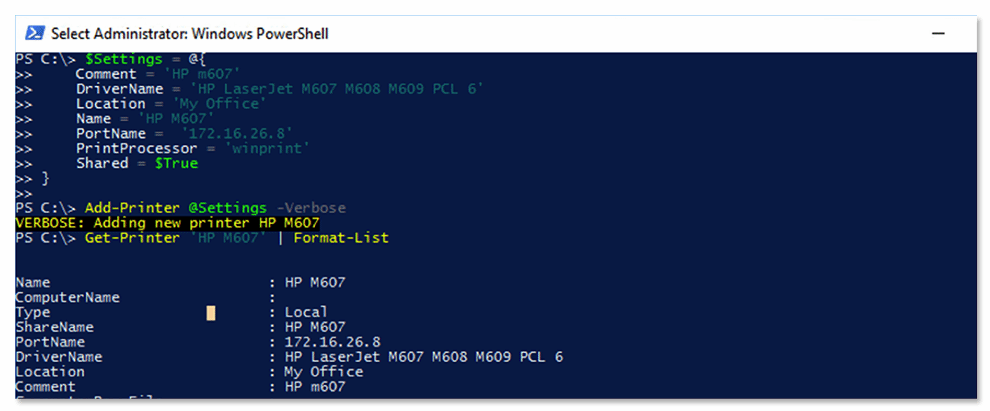Click the beige selection cursor block

[x=211, y=313]
